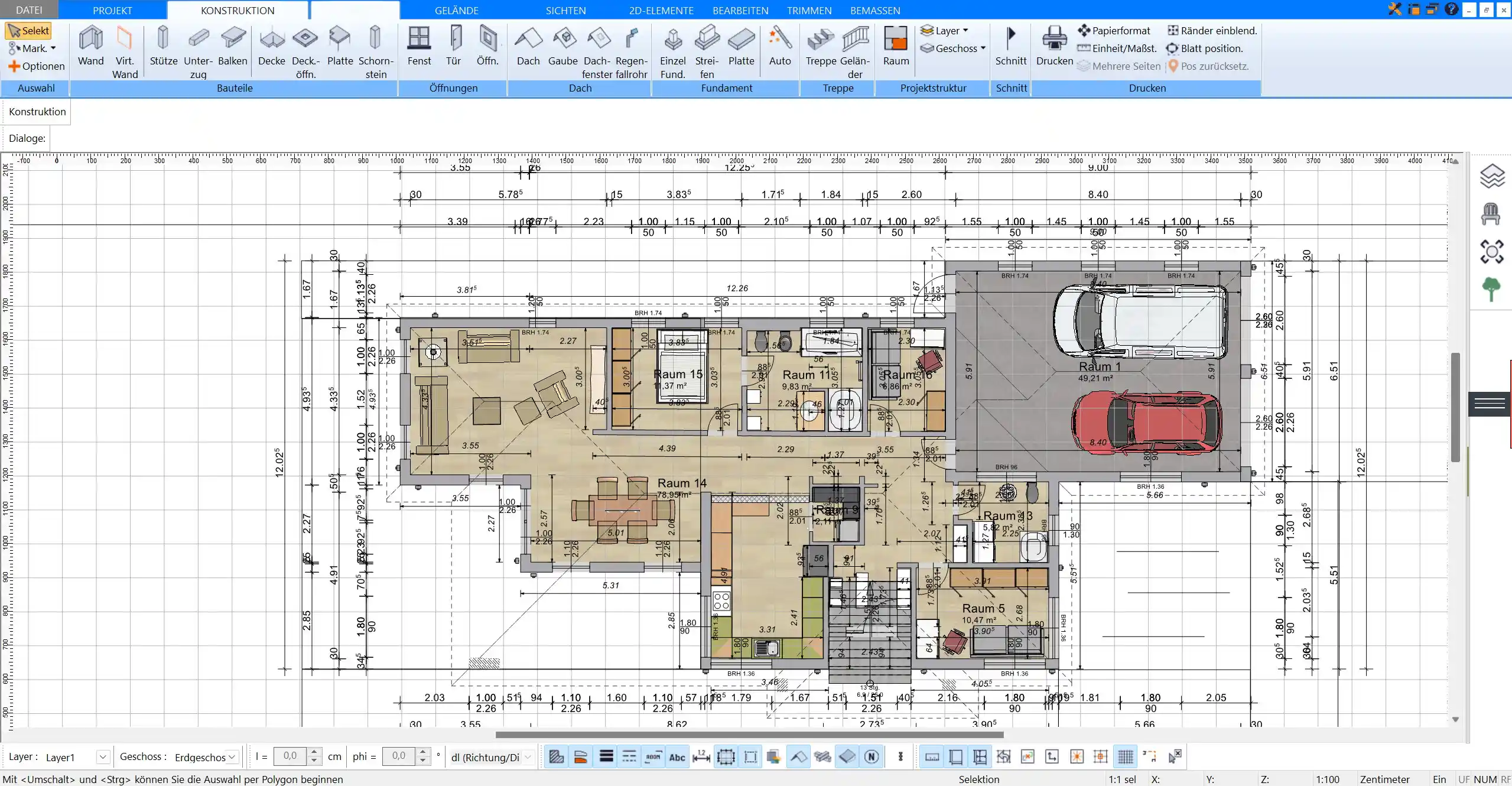The width and height of the screenshot is (1512, 786).
Task: Switch to the GELÄNDE tab
Action: click(x=457, y=10)
